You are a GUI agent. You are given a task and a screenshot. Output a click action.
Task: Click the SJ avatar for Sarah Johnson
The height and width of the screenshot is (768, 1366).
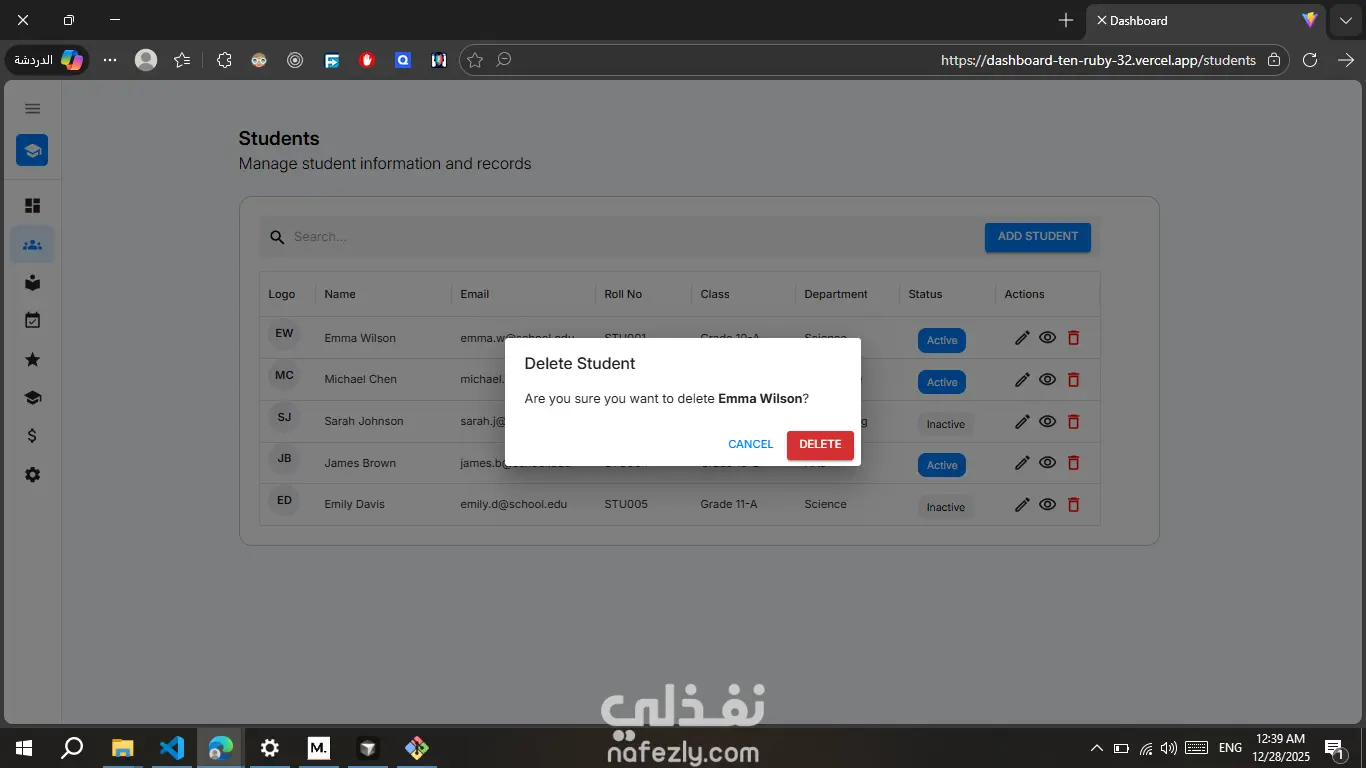coord(284,417)
